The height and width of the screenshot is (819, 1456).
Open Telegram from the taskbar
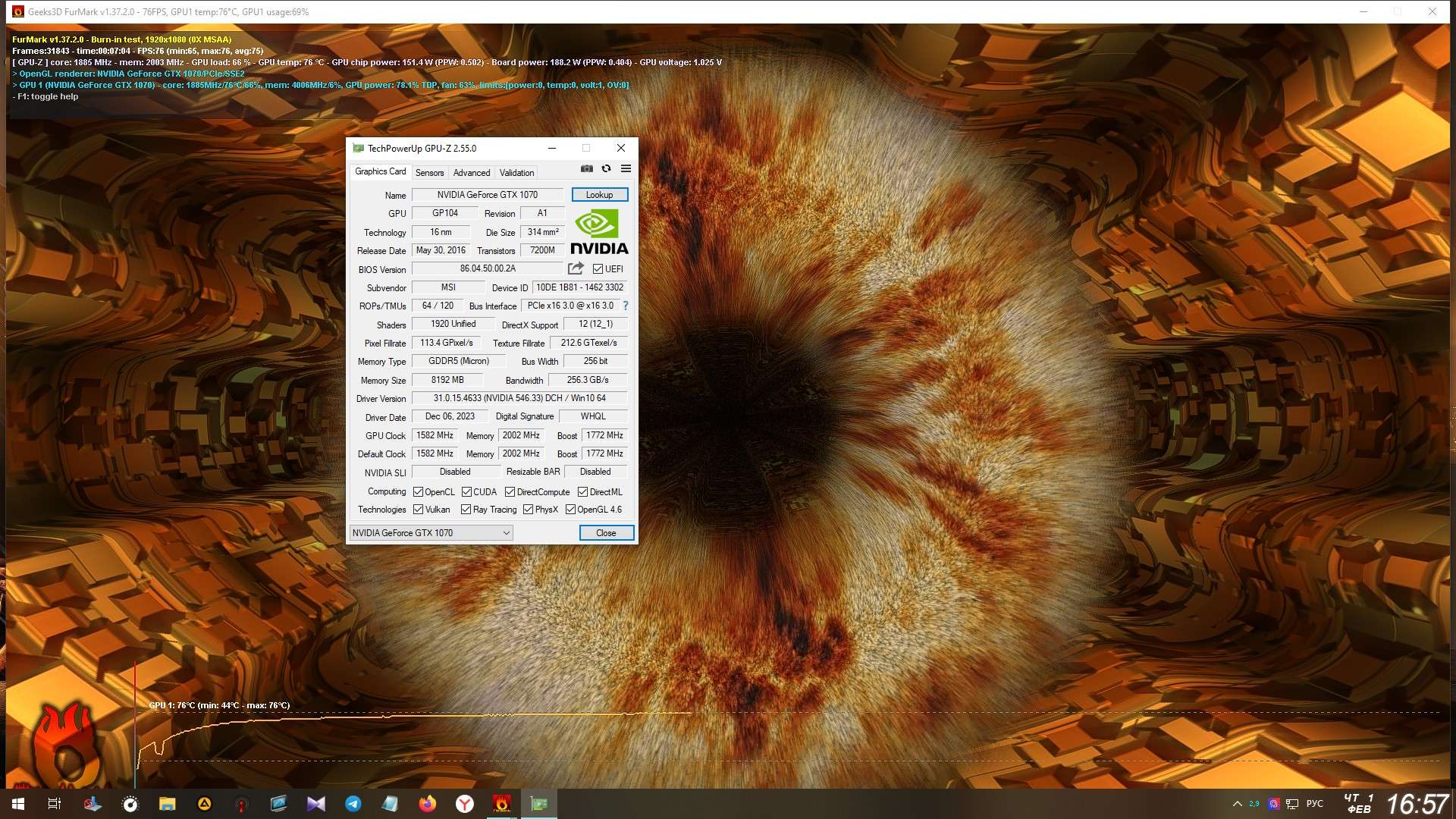353,804
